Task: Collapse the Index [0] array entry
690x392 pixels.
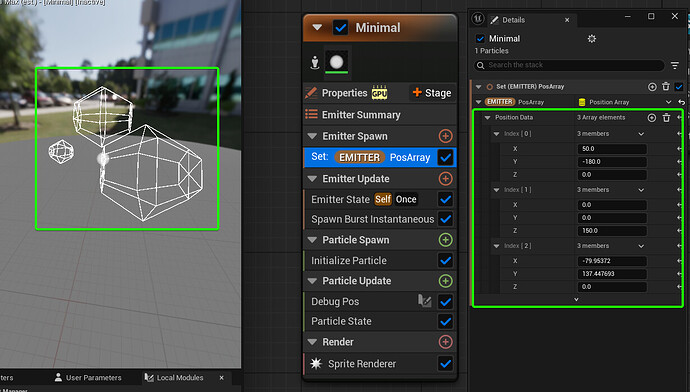Action: 496,134
